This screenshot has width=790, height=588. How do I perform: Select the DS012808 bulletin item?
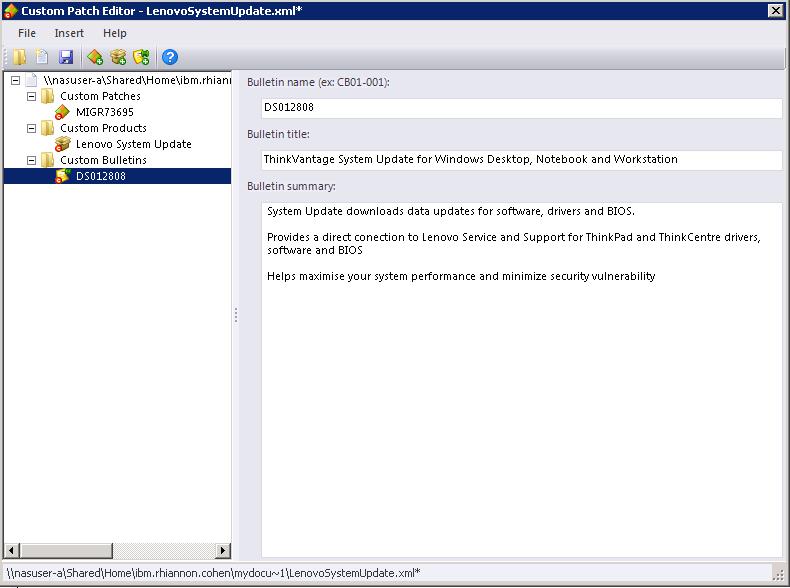[101, 176]
